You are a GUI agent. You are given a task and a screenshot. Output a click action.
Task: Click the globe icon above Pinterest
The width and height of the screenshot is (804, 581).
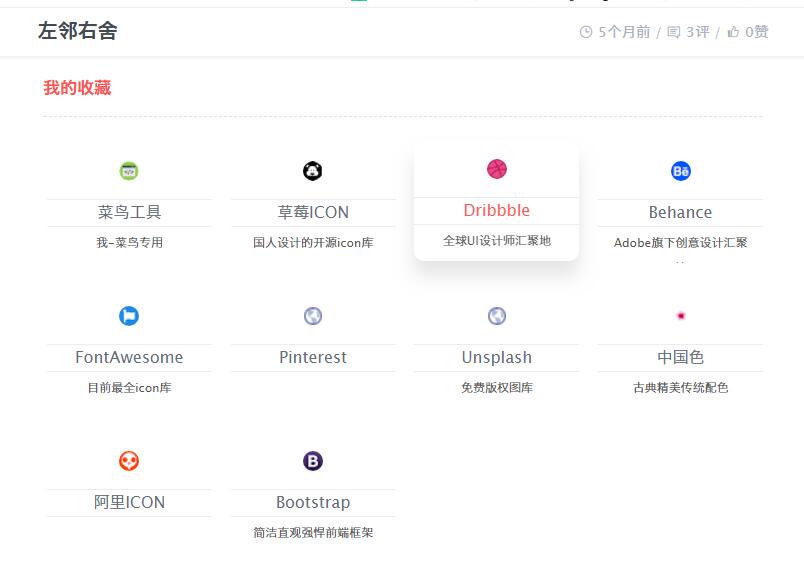coord(313,316)
